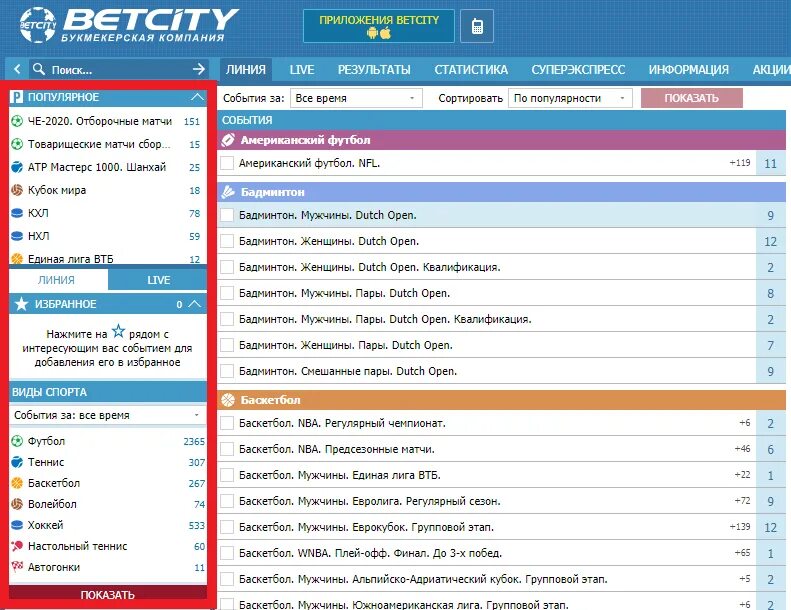
Task: Click count 12 for Женщины. Dutch Open
Action: coord(770,241)
